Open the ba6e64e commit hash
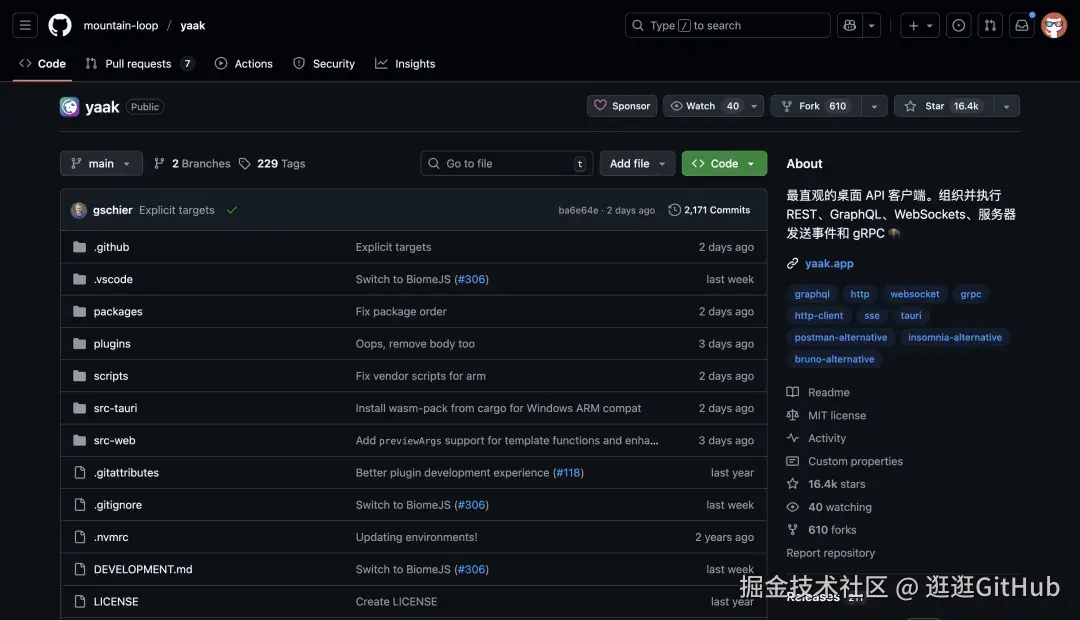The height and width of the screenshot is (620, 1080). [x=579, y=210]
